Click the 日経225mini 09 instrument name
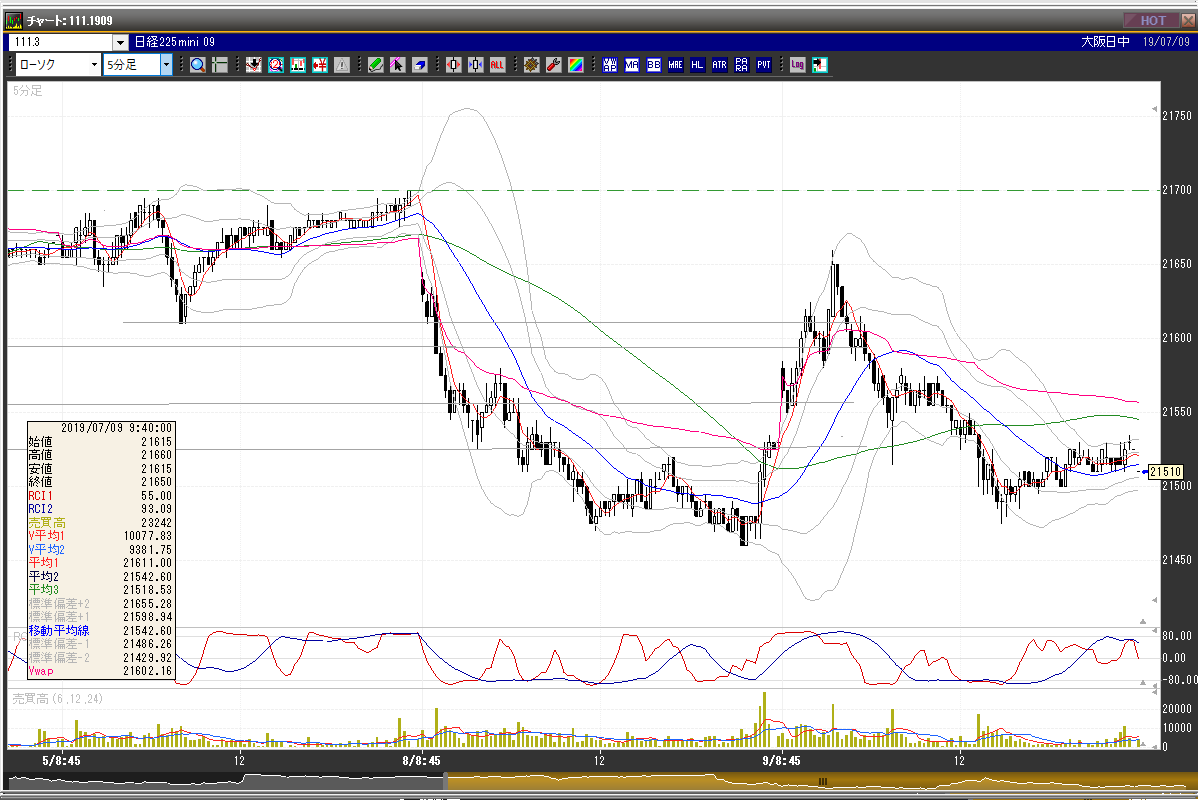This screenshot has height=800, width=1198. pos(174,42)
